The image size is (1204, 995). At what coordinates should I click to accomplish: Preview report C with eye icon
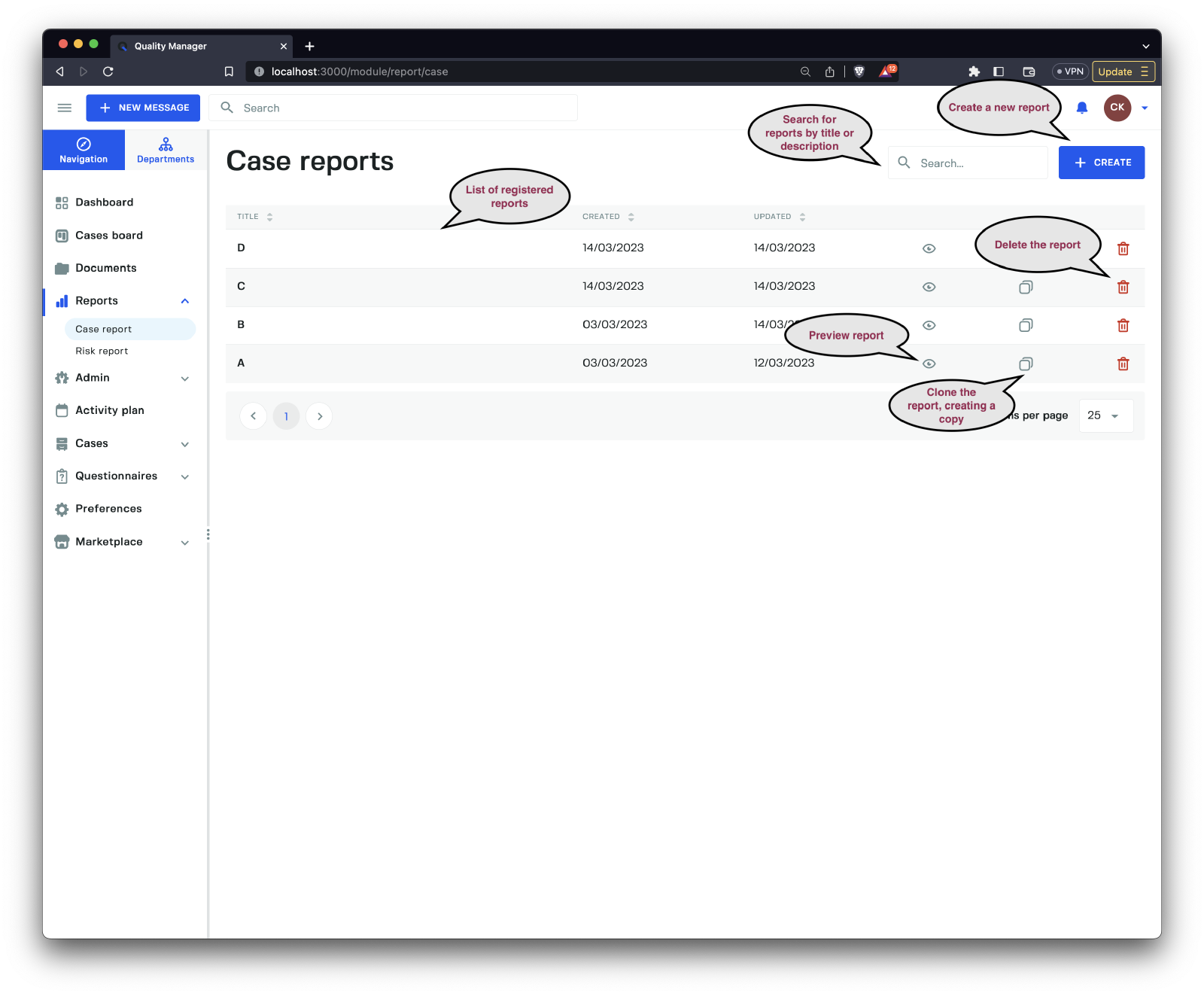pos(929,287)
